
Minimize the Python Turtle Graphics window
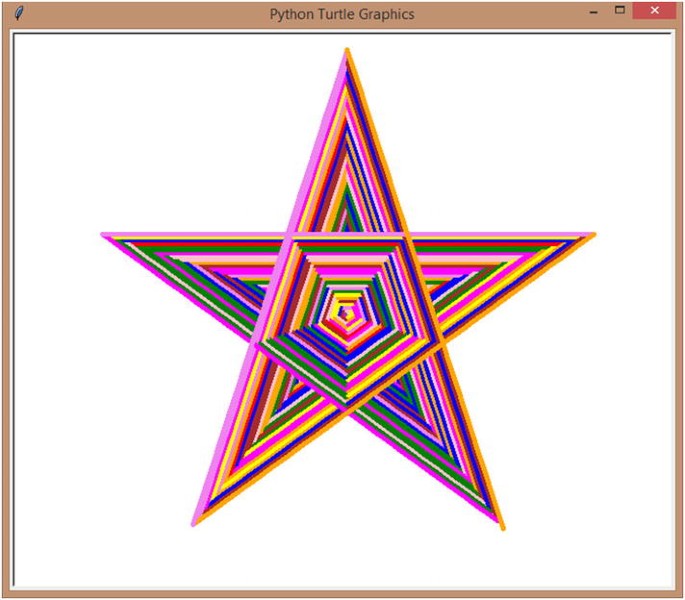point(593,12)
